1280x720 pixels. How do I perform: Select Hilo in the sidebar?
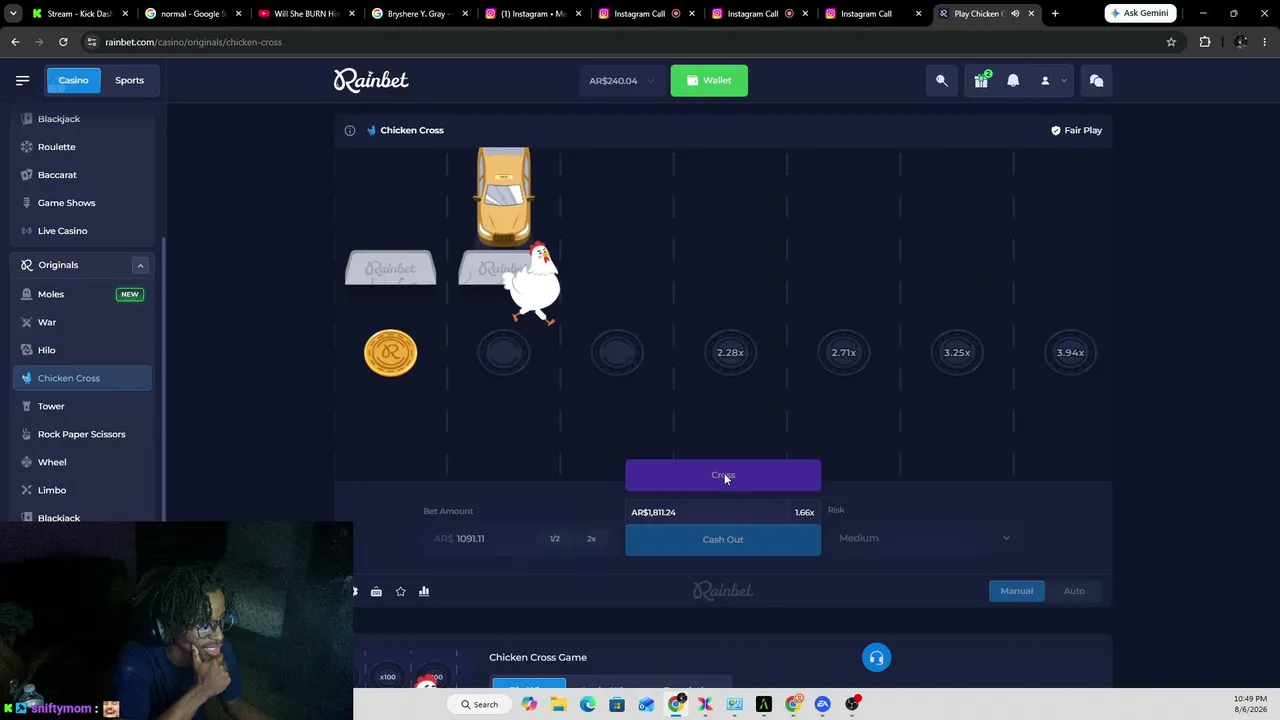pos(82,350)
